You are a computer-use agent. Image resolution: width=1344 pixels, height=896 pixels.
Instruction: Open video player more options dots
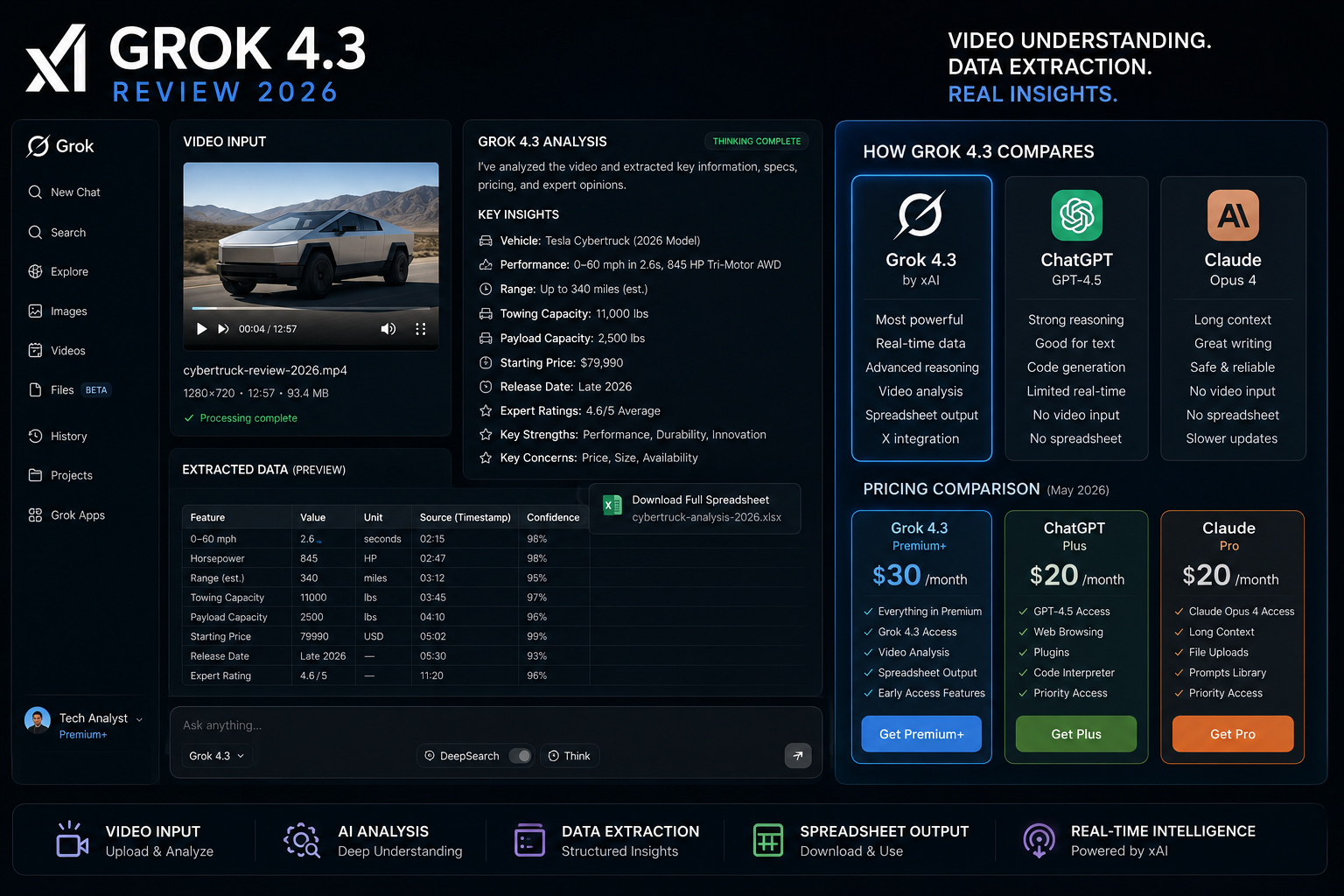coord(420,329)
